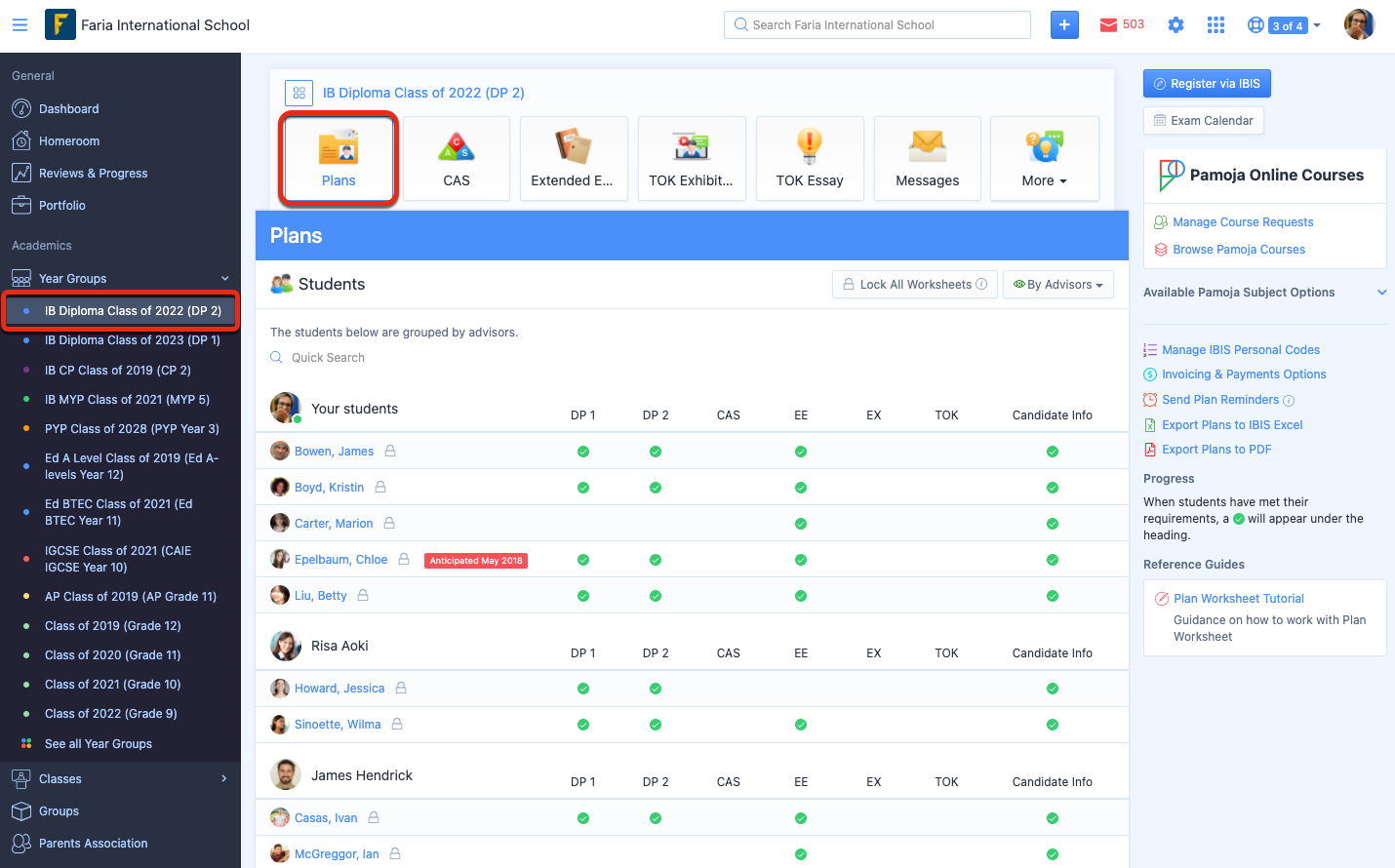Open the settings gear icon
The image size is (1395, 868).
[x=1176, y=25]
